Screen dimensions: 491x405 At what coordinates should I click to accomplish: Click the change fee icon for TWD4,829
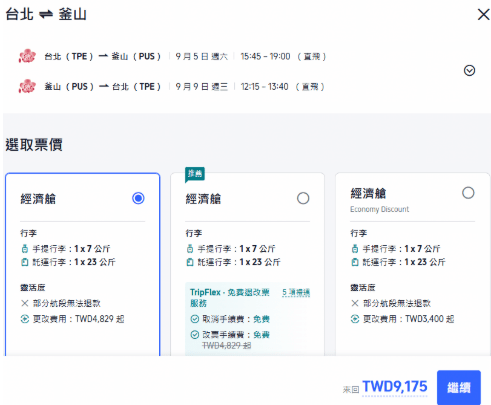tap(25, 319)
